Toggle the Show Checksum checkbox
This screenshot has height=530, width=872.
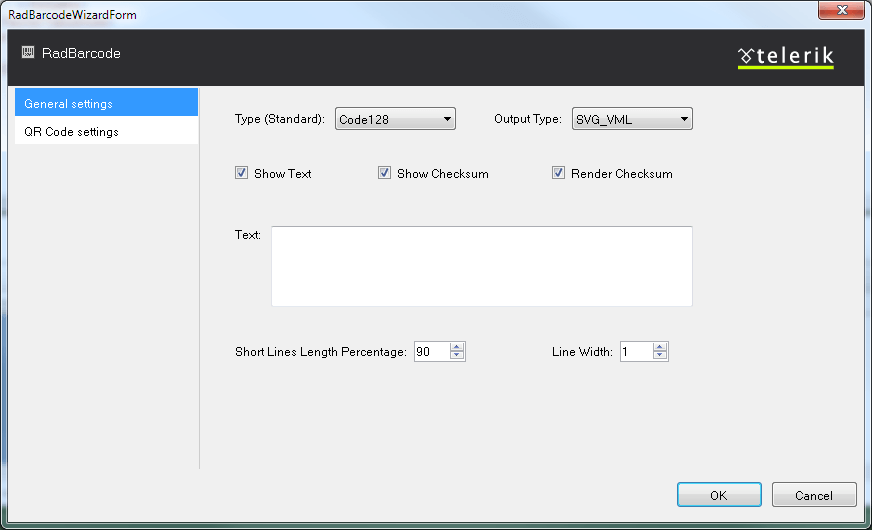pos(384,173)
